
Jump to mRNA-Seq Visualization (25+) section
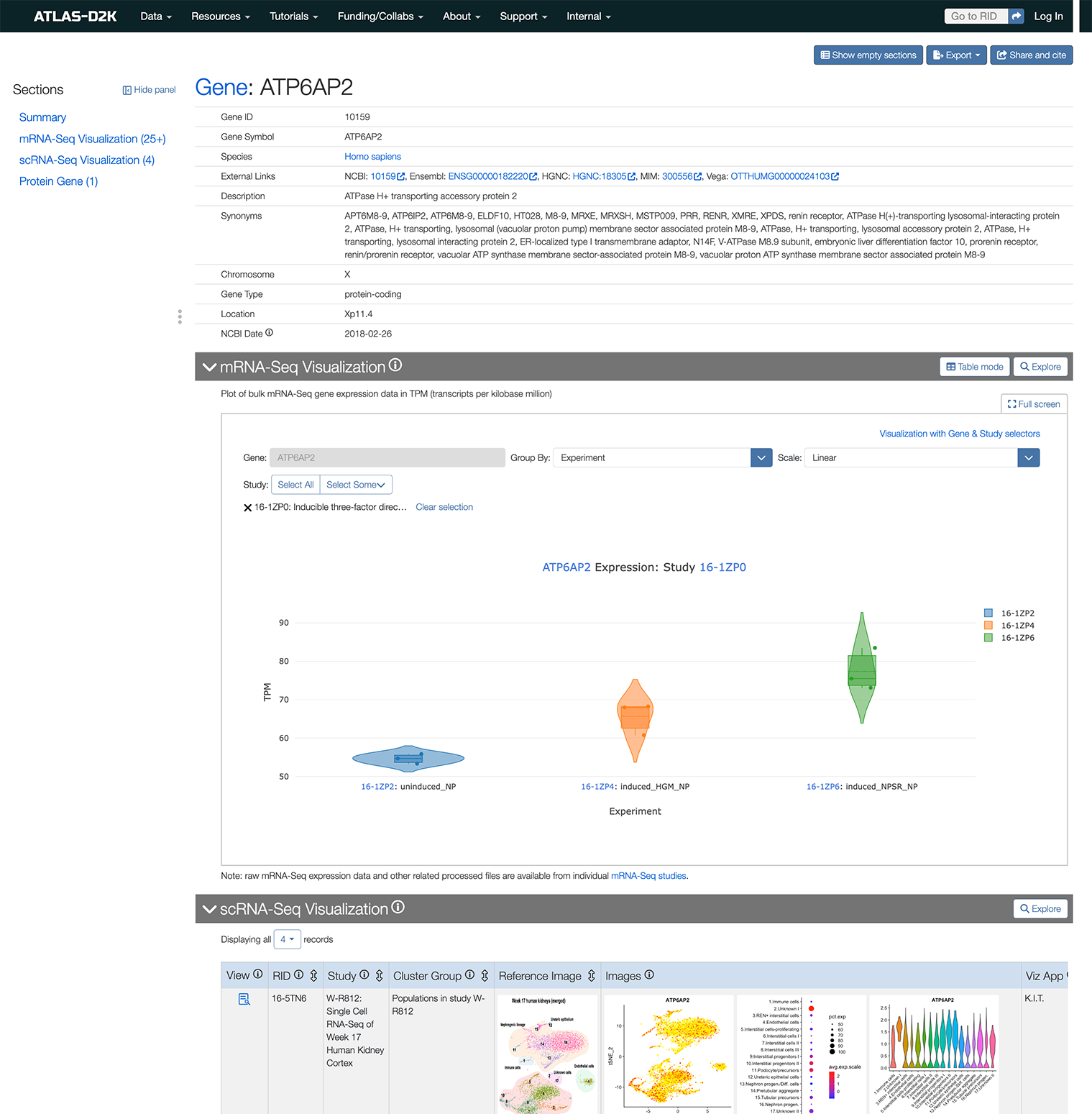tap(92, 139)
